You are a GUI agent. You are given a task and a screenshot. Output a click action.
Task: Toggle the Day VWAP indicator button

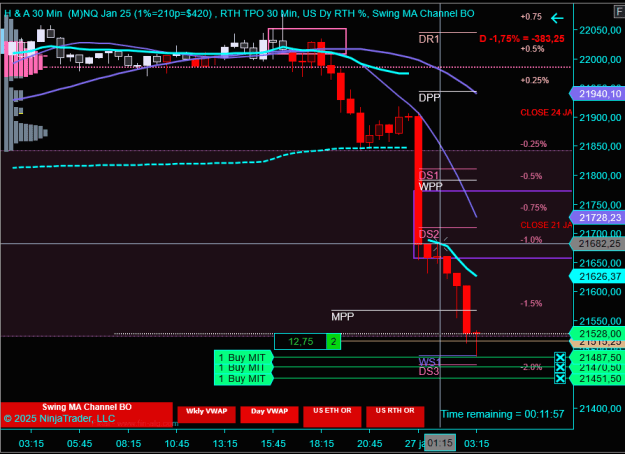(269, 414)
